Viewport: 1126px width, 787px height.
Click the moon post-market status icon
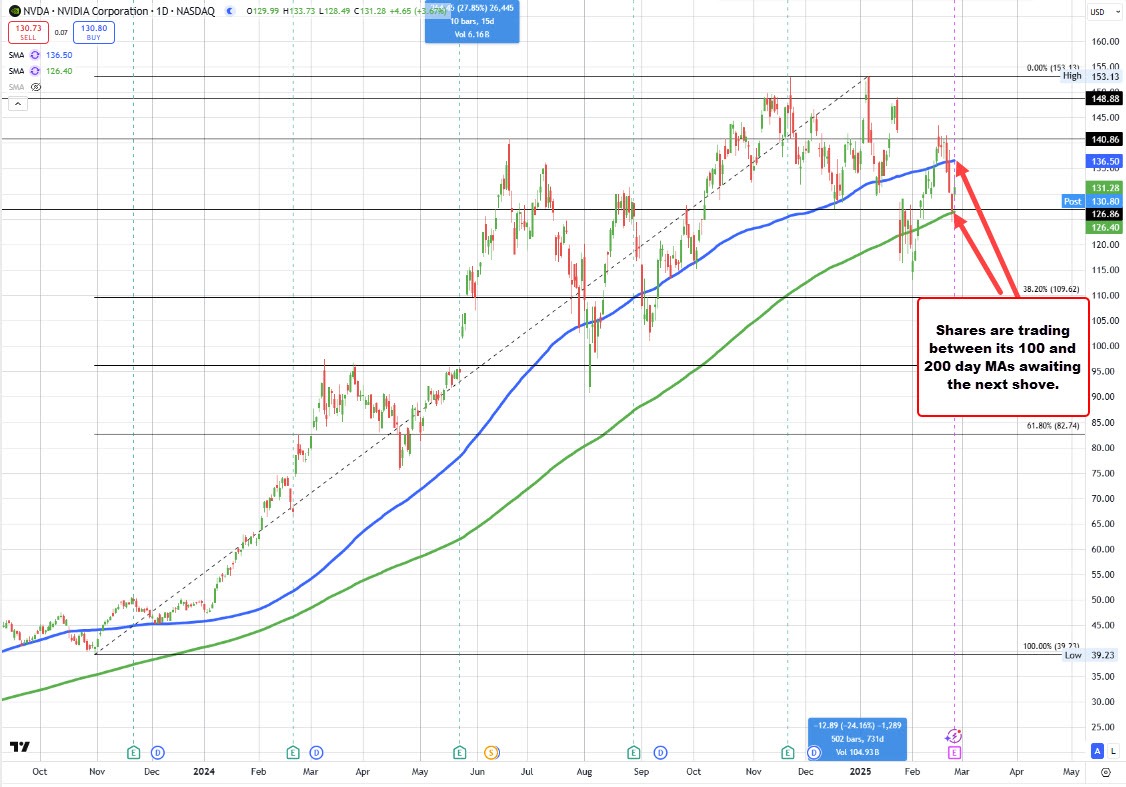[x=230, y=11]
